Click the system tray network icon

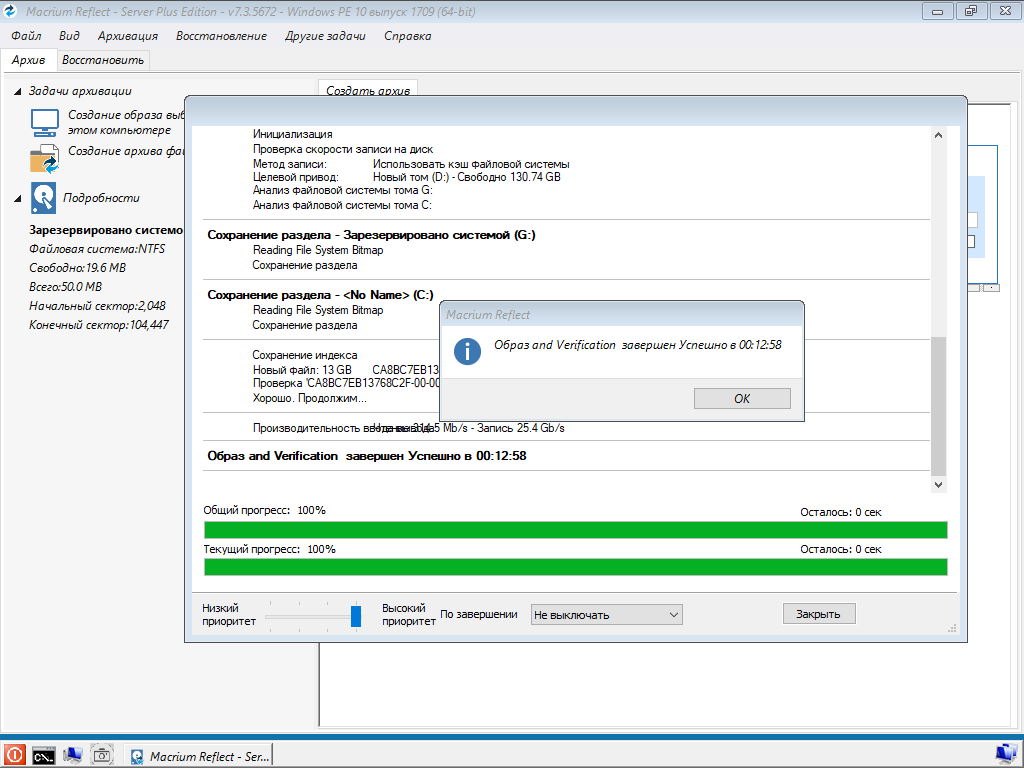[1005, 753]
